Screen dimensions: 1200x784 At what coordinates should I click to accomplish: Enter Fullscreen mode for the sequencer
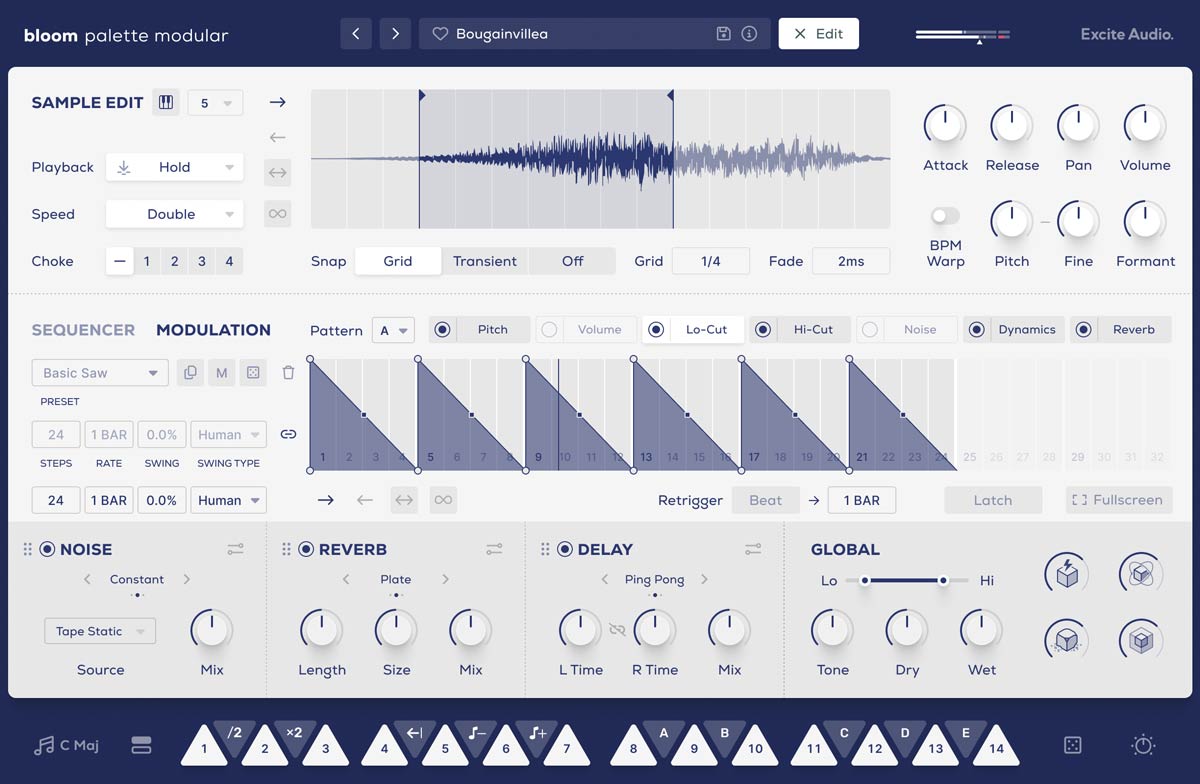click(1118, 500)
